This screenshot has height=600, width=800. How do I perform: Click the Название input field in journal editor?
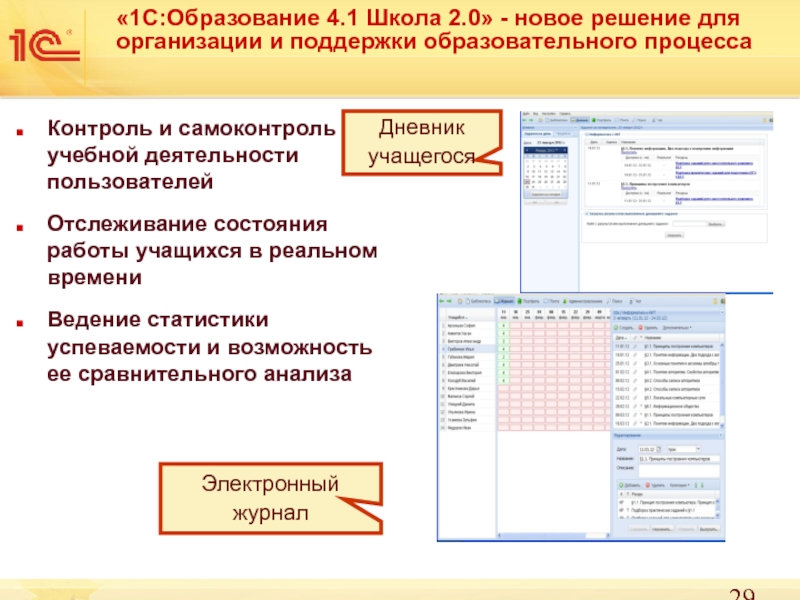679,459
